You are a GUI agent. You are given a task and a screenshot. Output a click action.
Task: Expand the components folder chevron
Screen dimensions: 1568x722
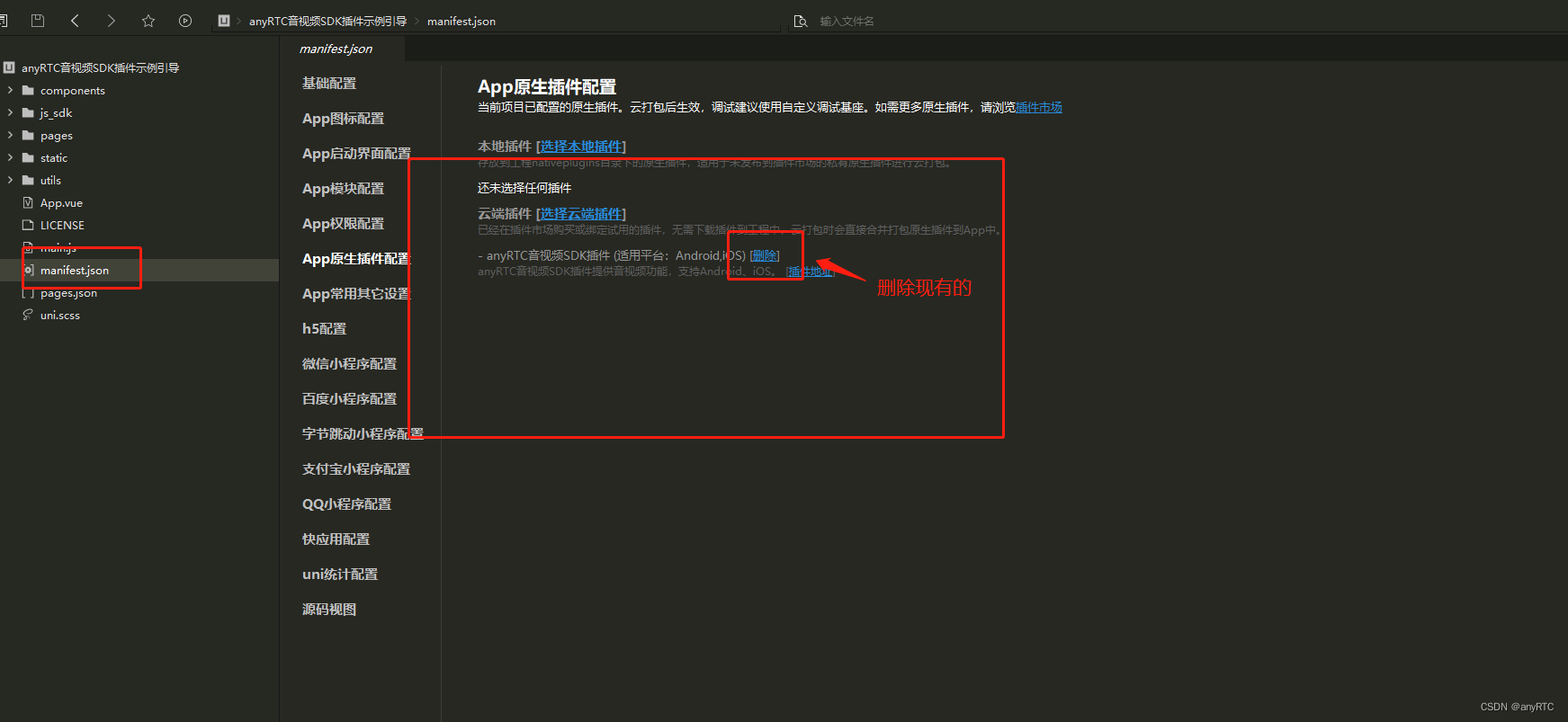click(10, 90)
